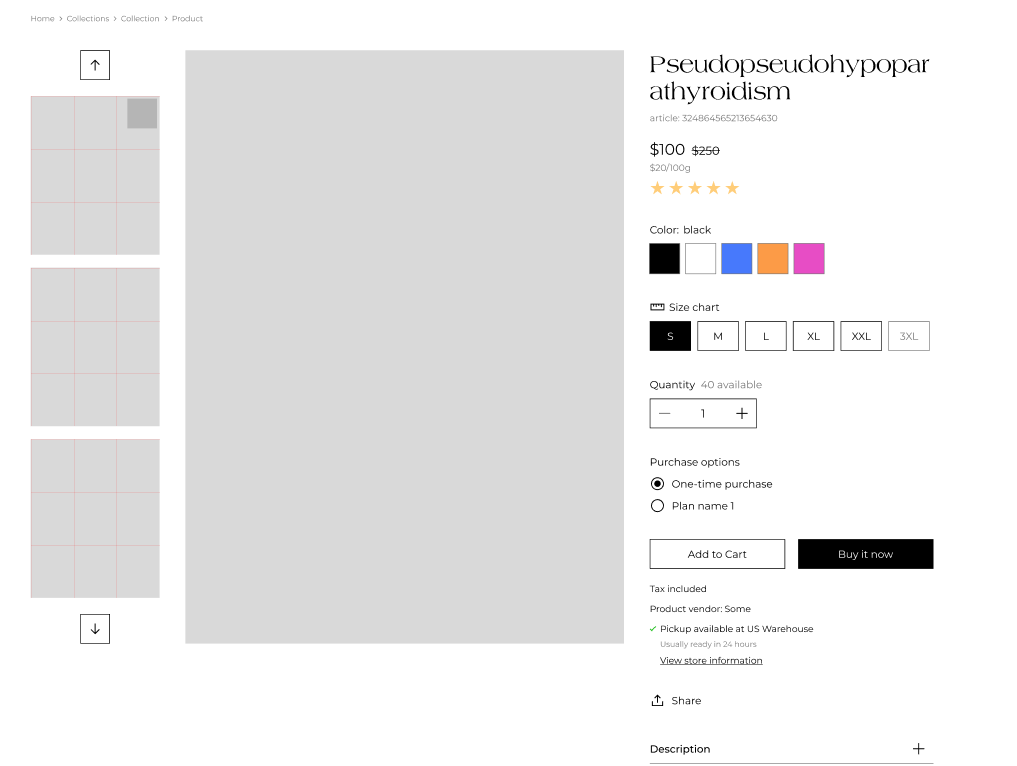Go to Home breadcrumb
Screen dimensions: 1017x766
click(42, 19)
